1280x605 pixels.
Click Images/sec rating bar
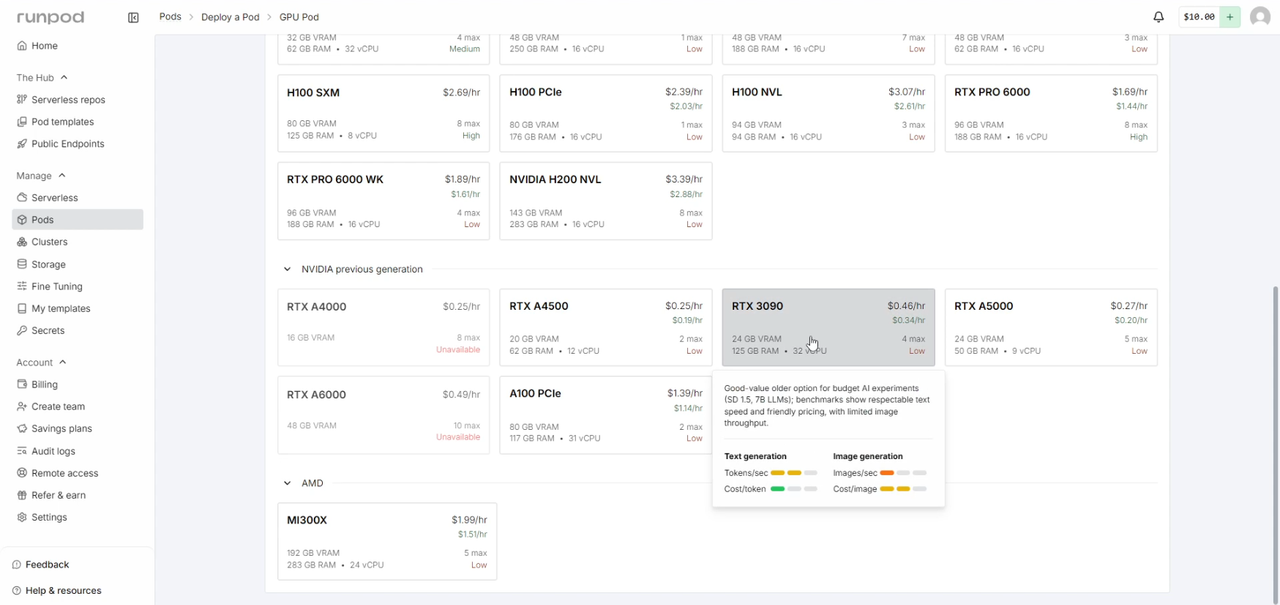(903, 473)
